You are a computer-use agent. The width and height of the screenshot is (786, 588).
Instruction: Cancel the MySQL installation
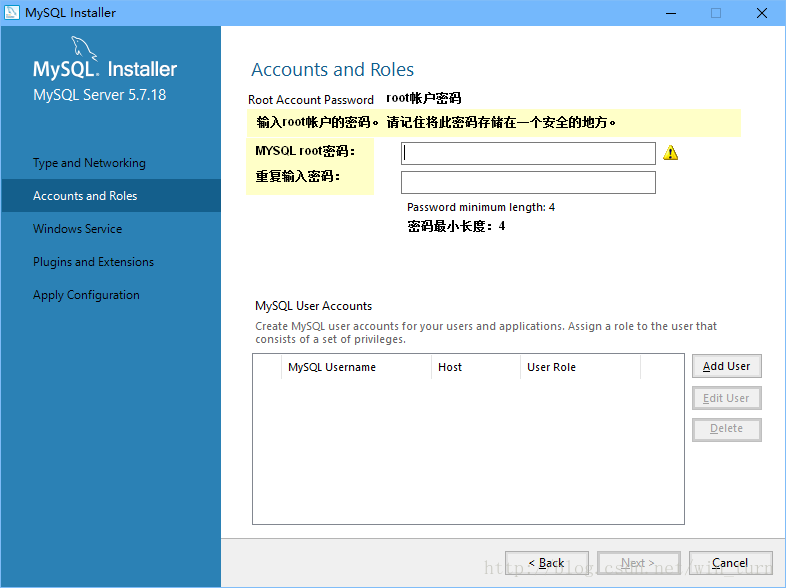[x=730, y=563]
